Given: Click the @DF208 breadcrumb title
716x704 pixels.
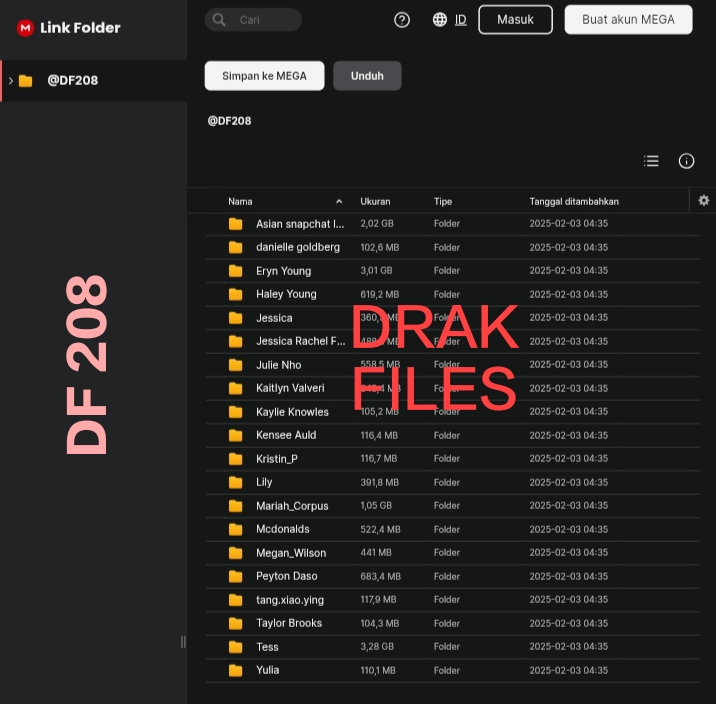Looking at the screenshot, I should (x=229, y=121).
